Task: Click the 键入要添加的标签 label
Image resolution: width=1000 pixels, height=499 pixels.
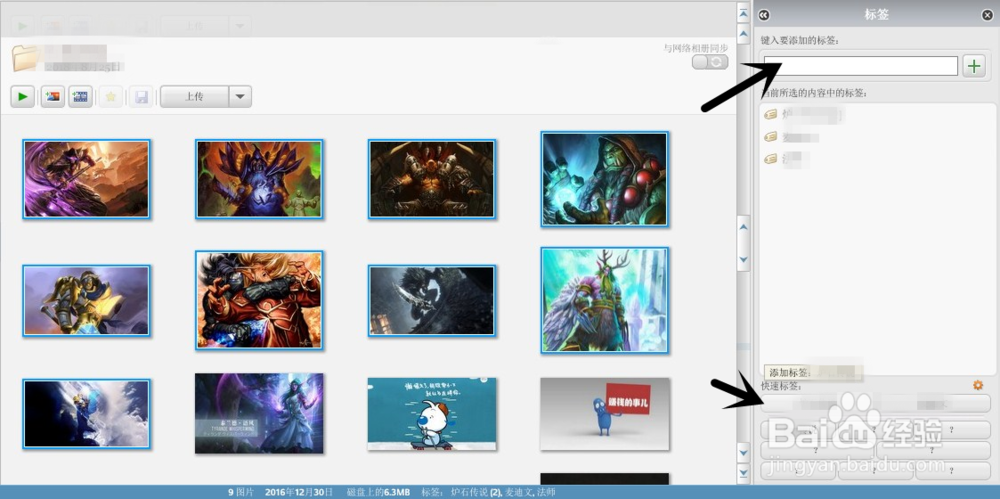Action: point(800,41)
